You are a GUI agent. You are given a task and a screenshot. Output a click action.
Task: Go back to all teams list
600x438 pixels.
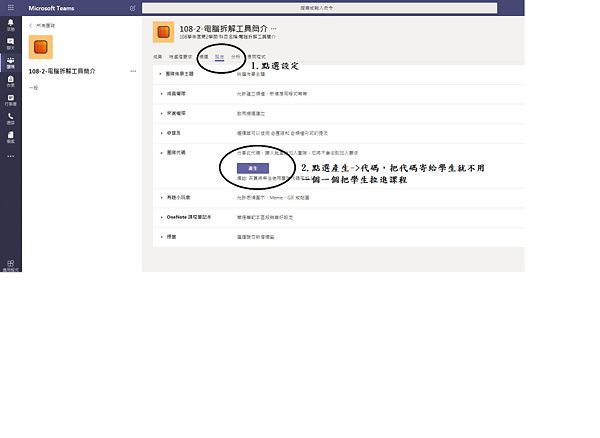coord(42,24)
